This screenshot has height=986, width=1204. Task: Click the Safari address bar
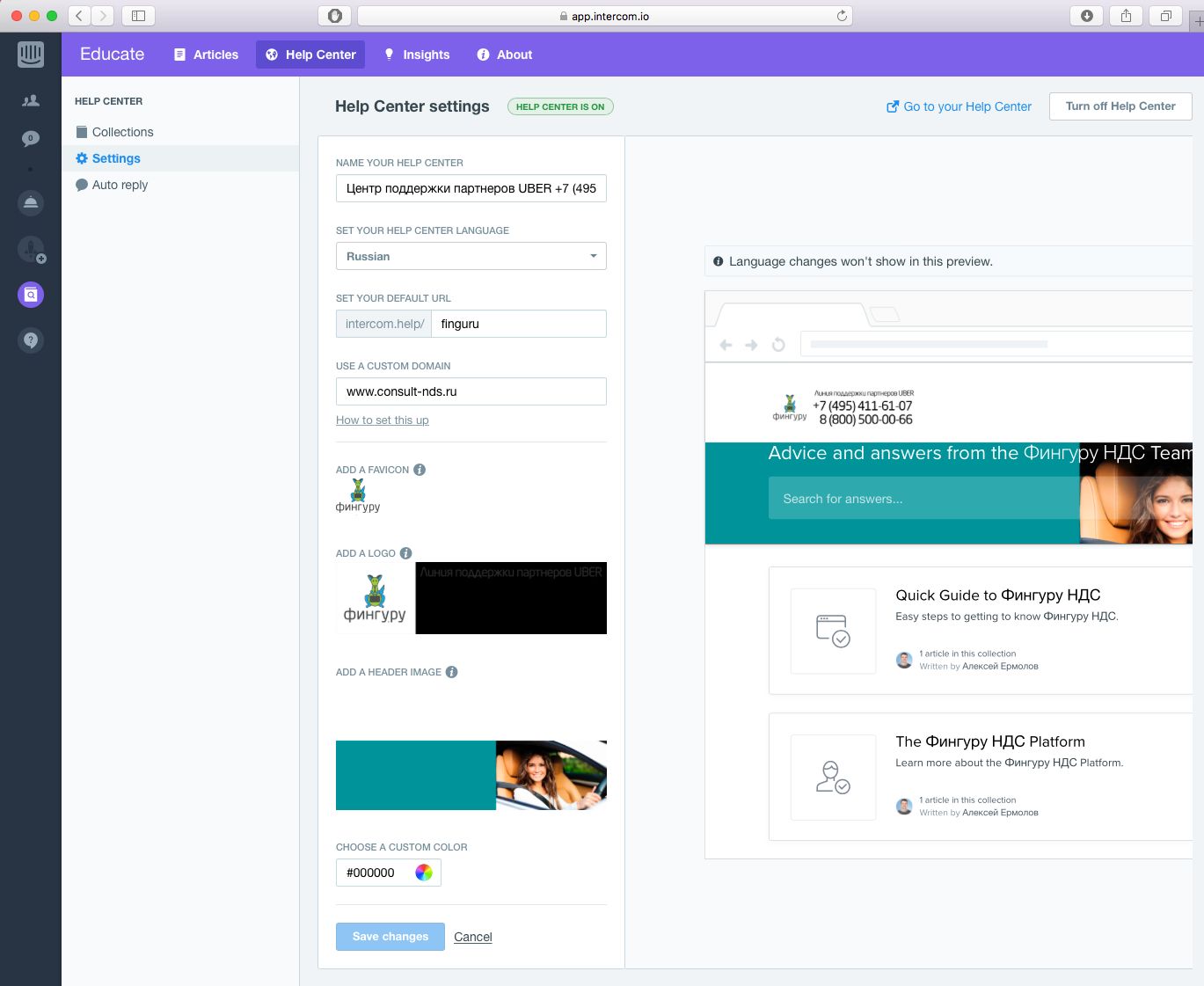(604, 16)
